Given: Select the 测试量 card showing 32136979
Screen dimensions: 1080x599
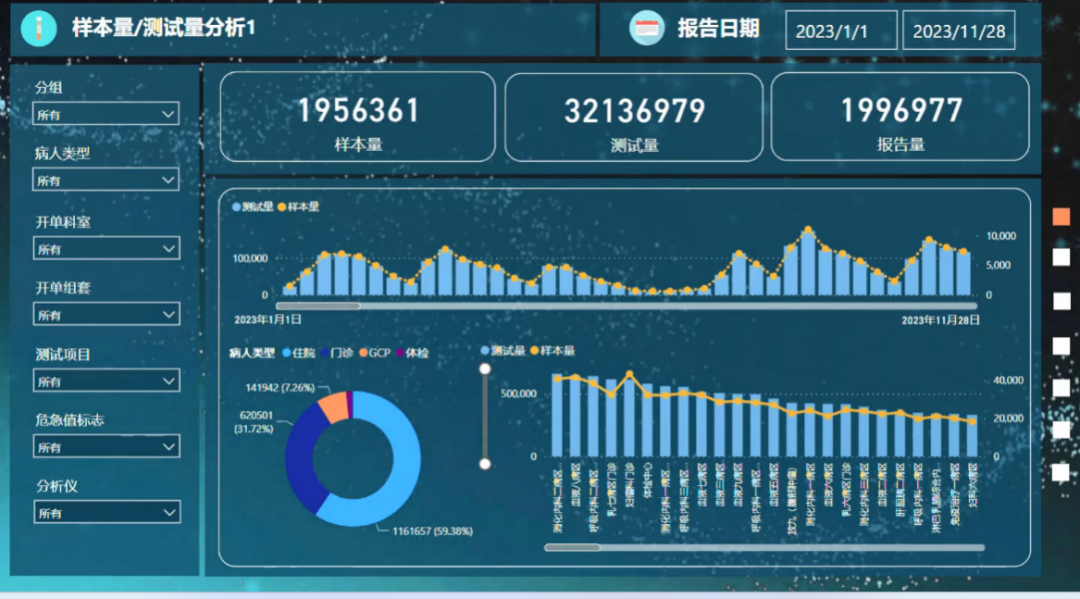Looking at the screenshot, I should (x=634, y=117).
